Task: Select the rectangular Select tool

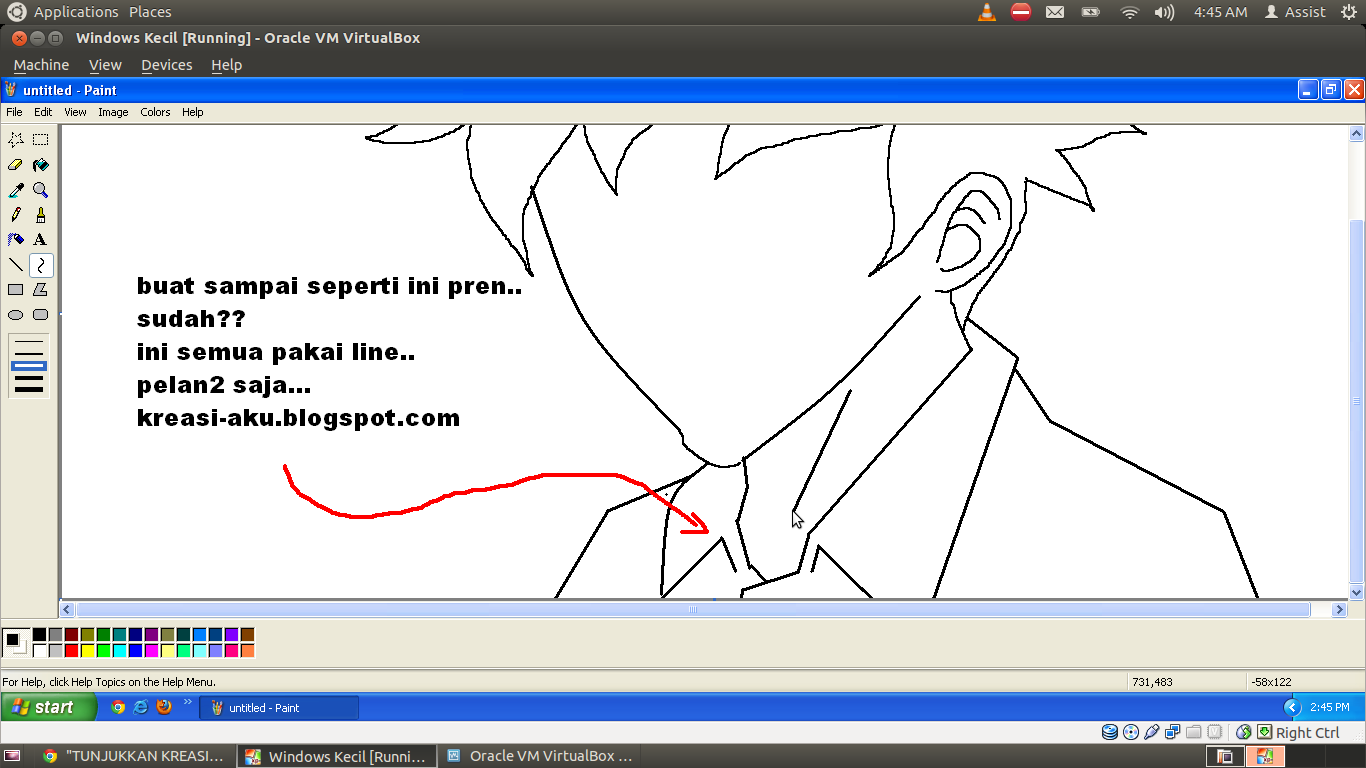Action: [x=41, y=140]
